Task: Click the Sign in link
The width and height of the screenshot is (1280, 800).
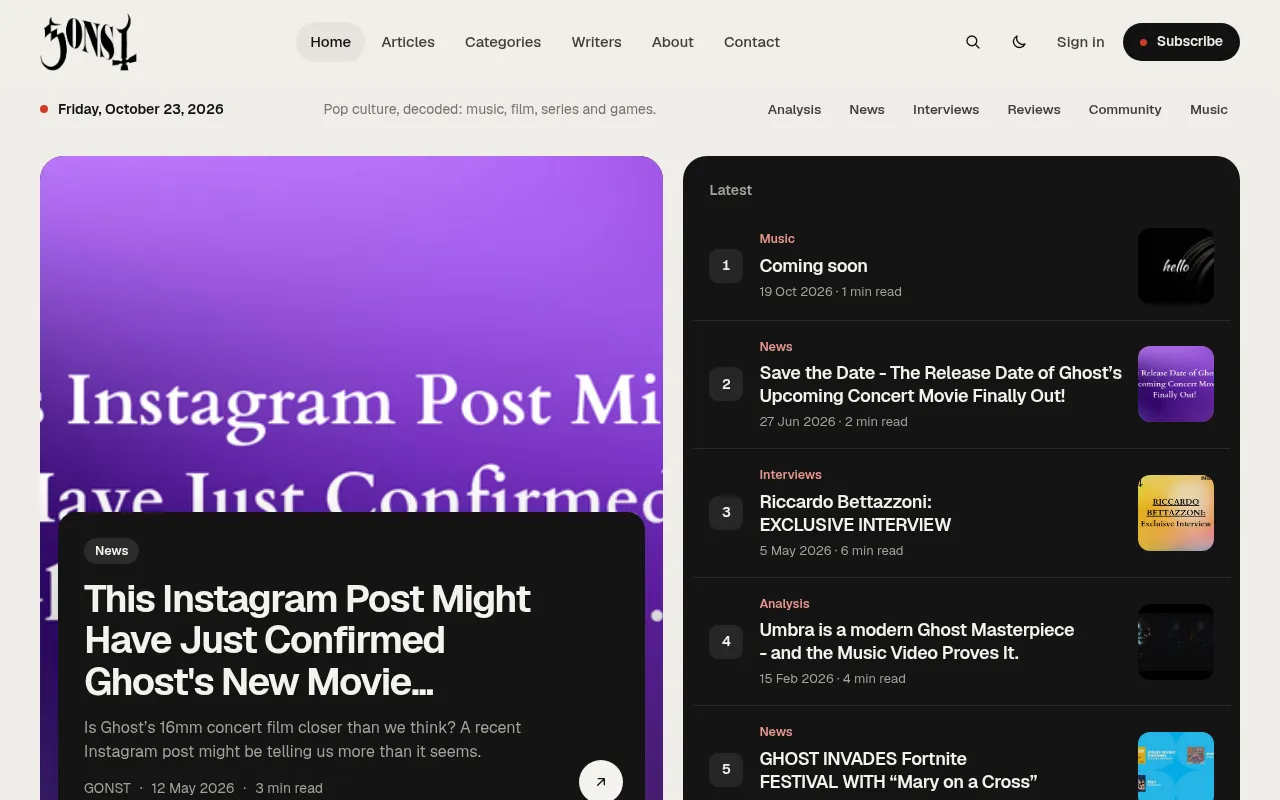Action: click(x=1080, y=42)
